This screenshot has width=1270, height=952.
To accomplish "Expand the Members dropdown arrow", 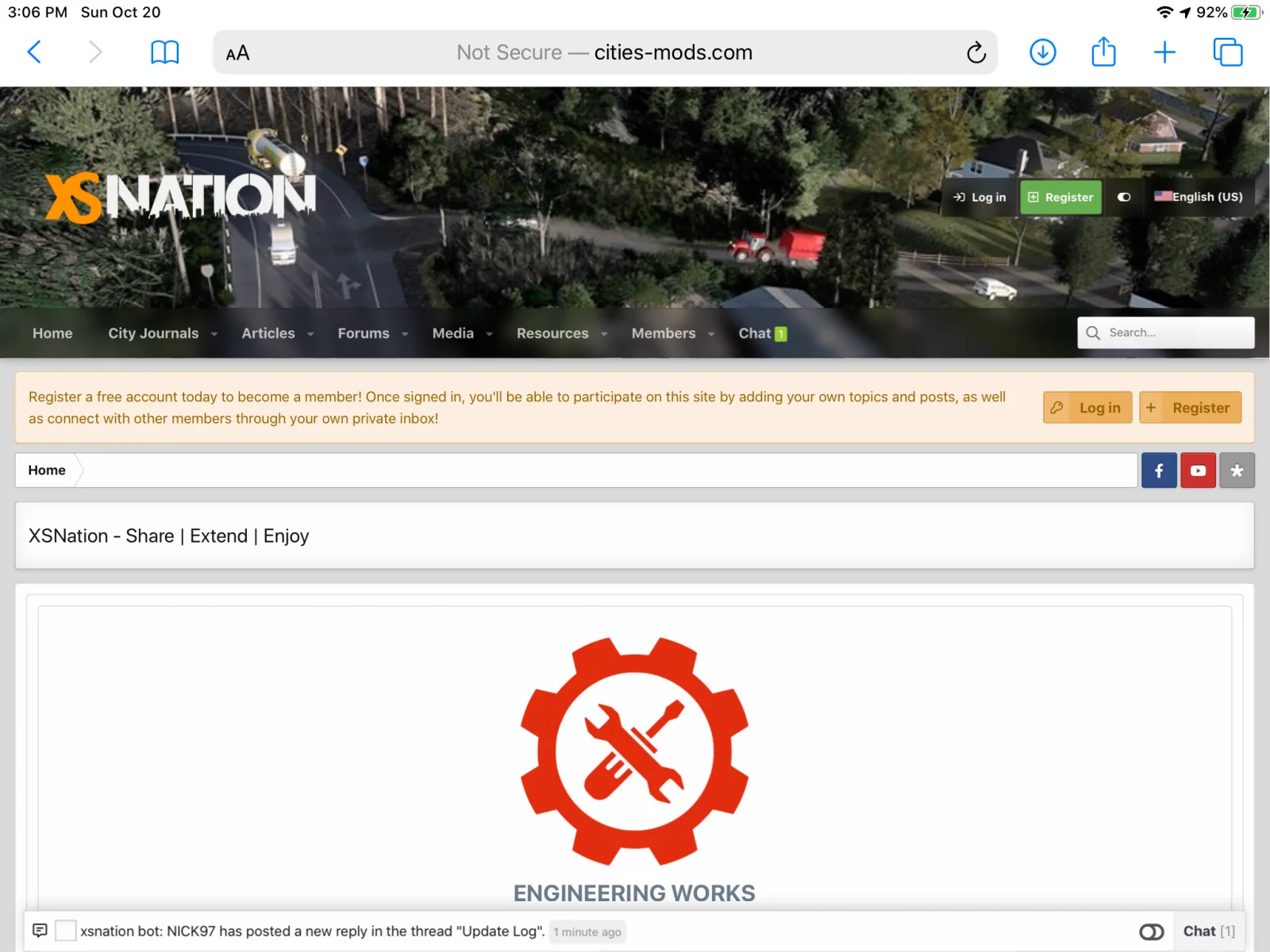I will [x=711, y=334].
